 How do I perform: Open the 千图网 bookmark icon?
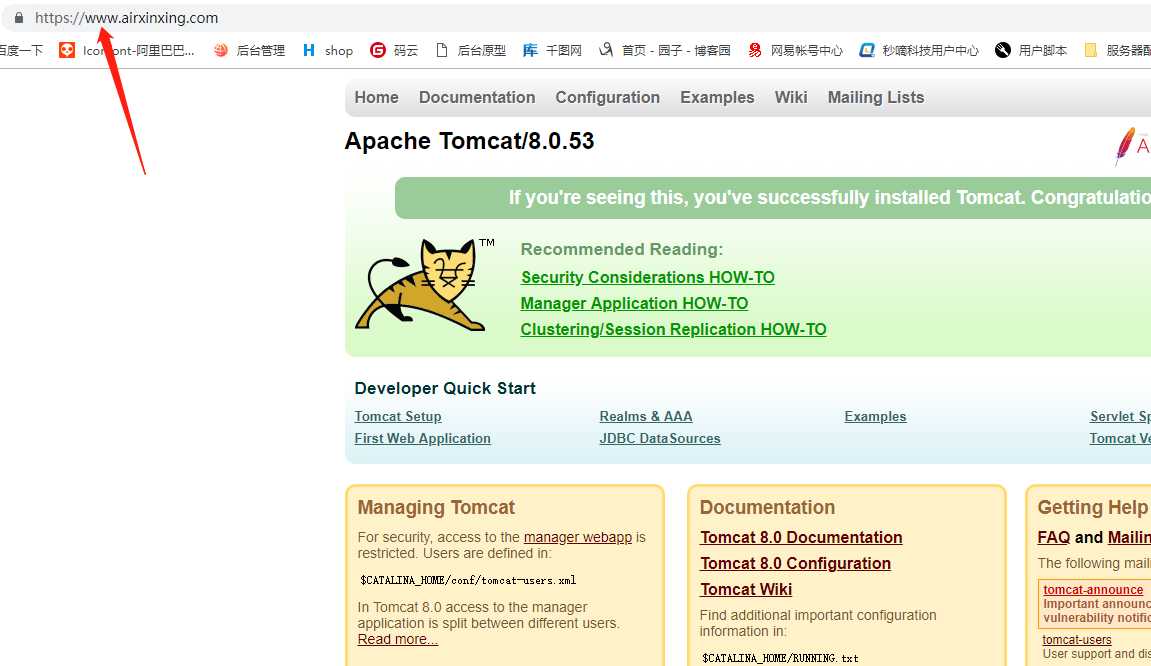[530, 50]
